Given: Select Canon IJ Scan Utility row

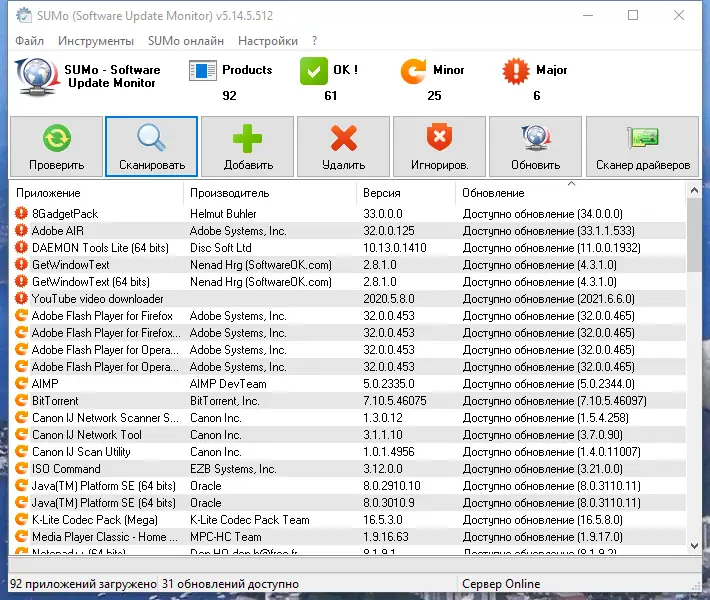Looking at the screenshot, I should click(x=81, y=451).
